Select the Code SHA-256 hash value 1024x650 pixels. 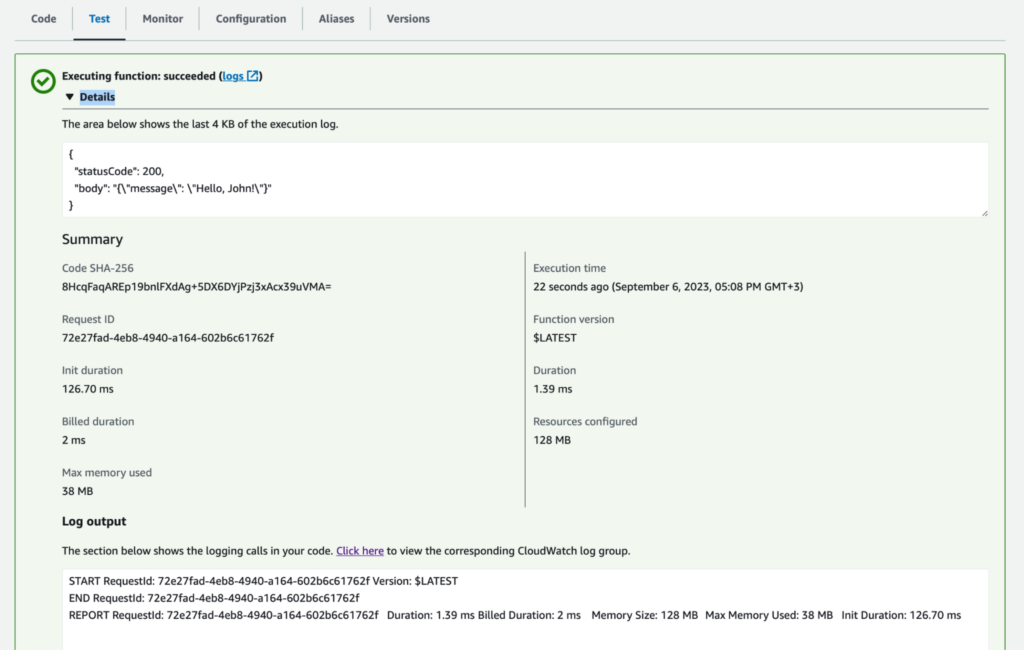pyautogui.click(x=197, y=287)
